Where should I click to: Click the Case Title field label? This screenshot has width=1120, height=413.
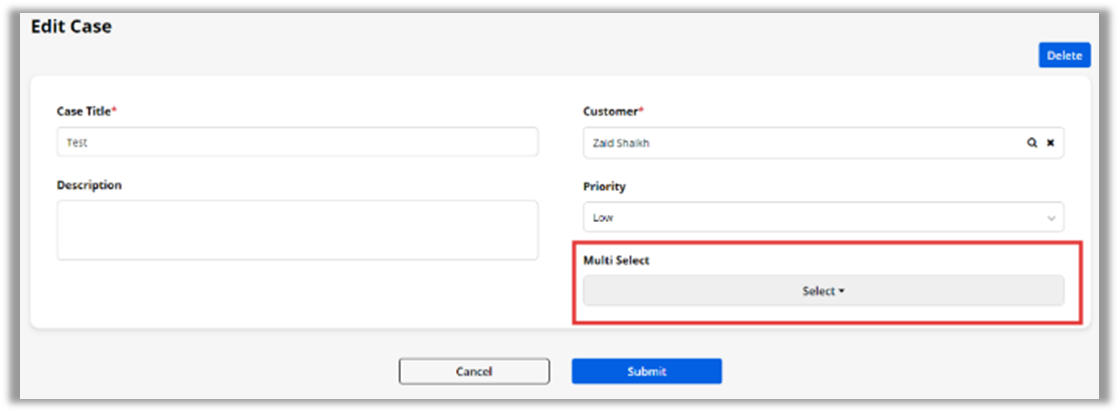coord(83,111)
